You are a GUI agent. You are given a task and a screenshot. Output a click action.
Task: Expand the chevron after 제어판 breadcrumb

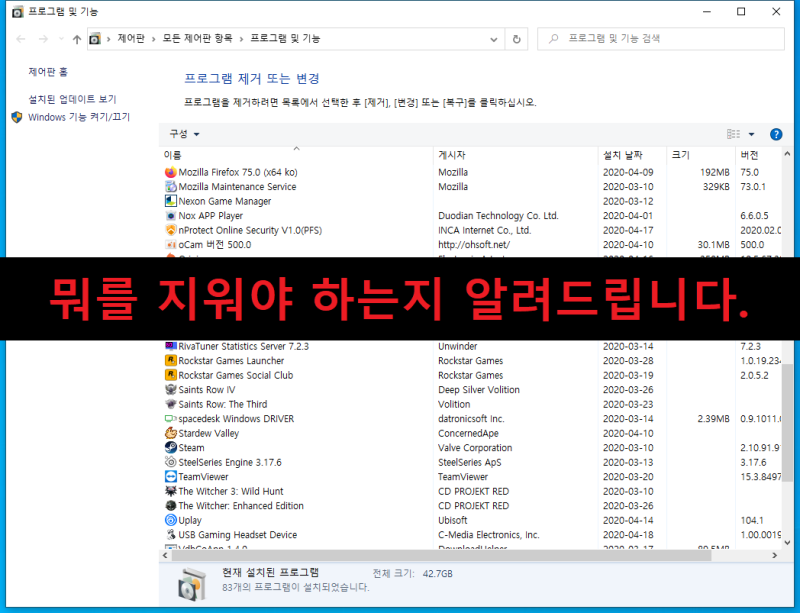(154, 39)
